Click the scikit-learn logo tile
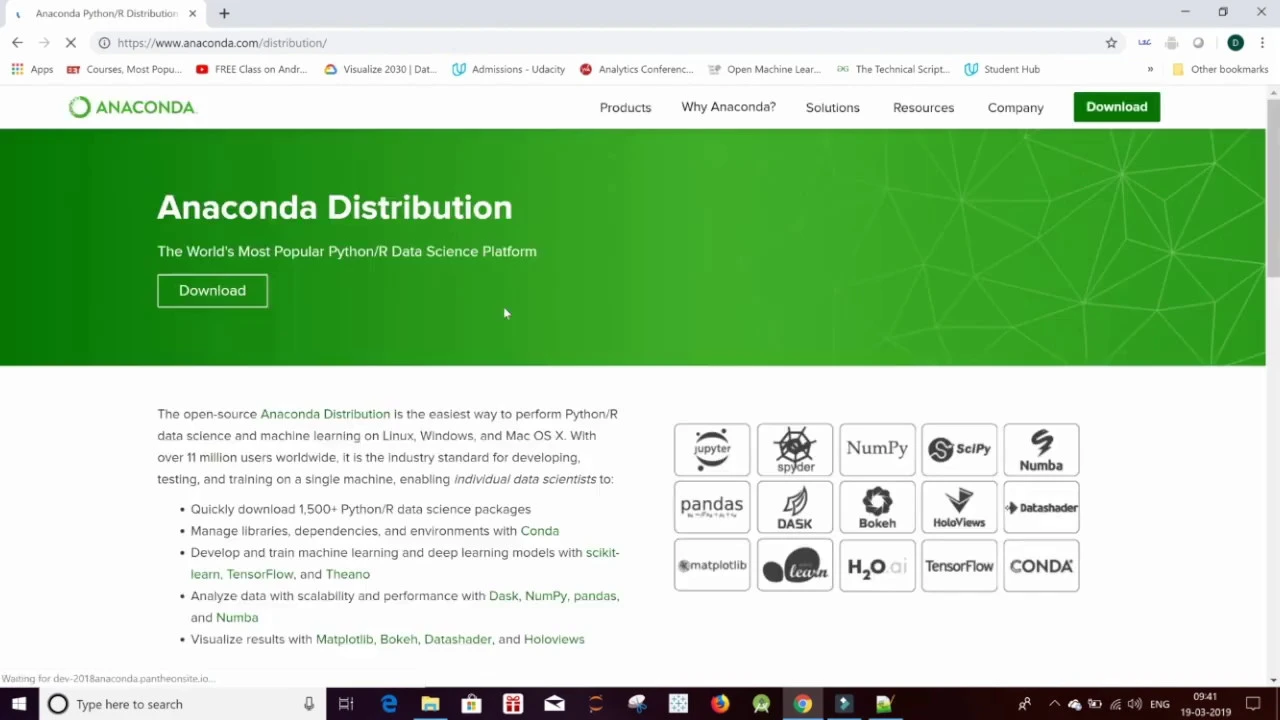Screen dimensions: 1280x720 click(795, 565)
